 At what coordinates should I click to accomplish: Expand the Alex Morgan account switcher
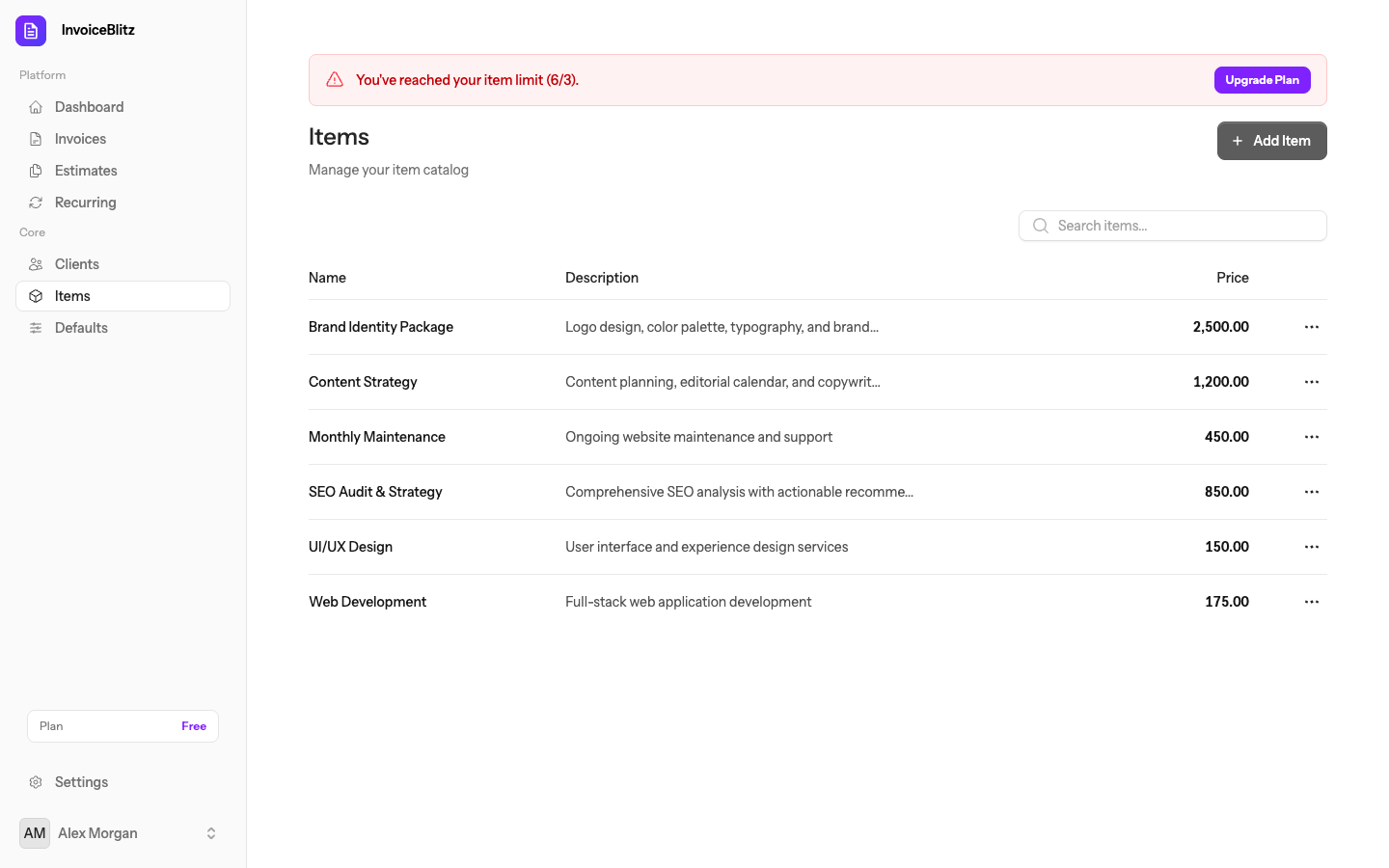(x=211, y=833)
